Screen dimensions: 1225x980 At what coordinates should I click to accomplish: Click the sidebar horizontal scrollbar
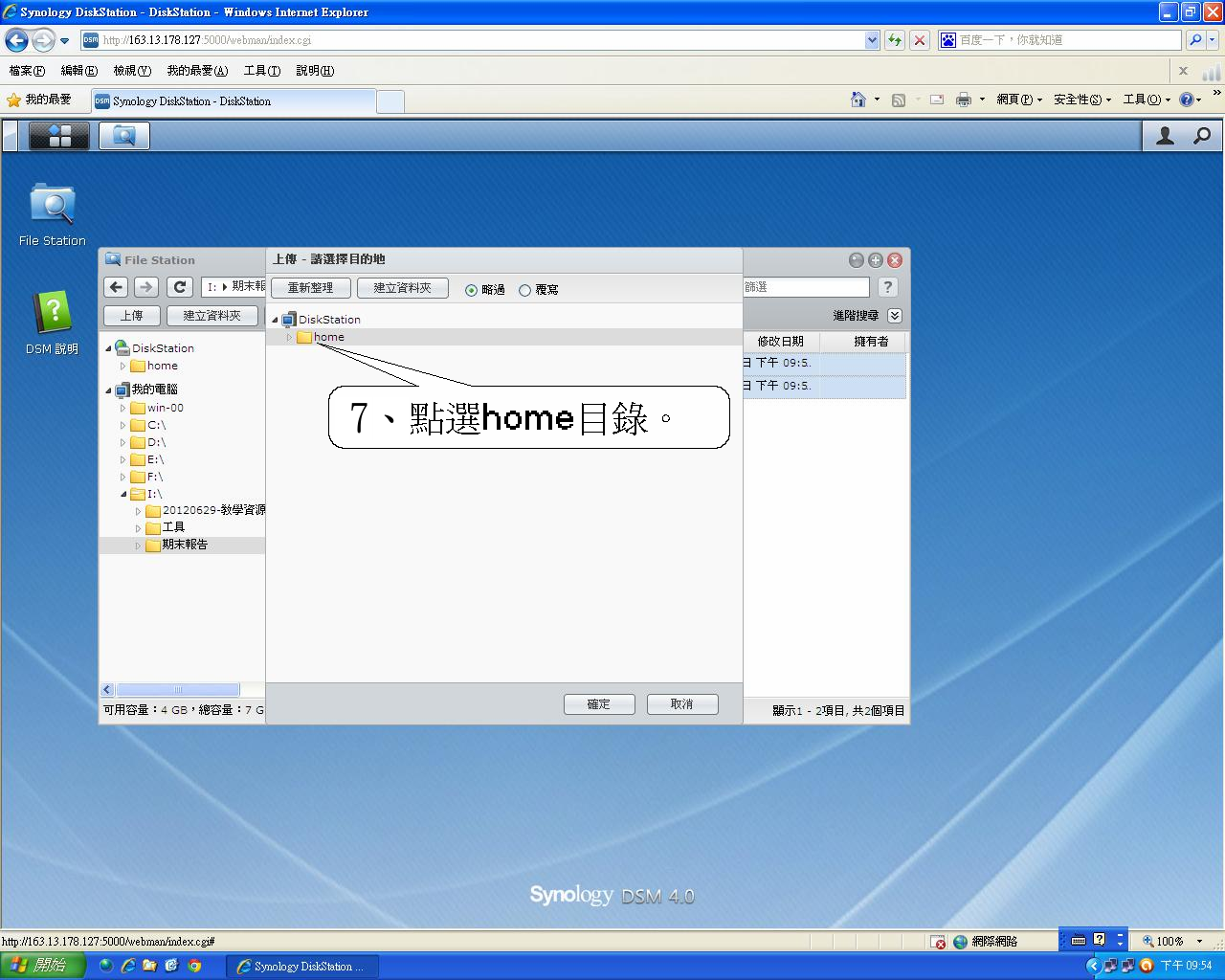(178, 690)
